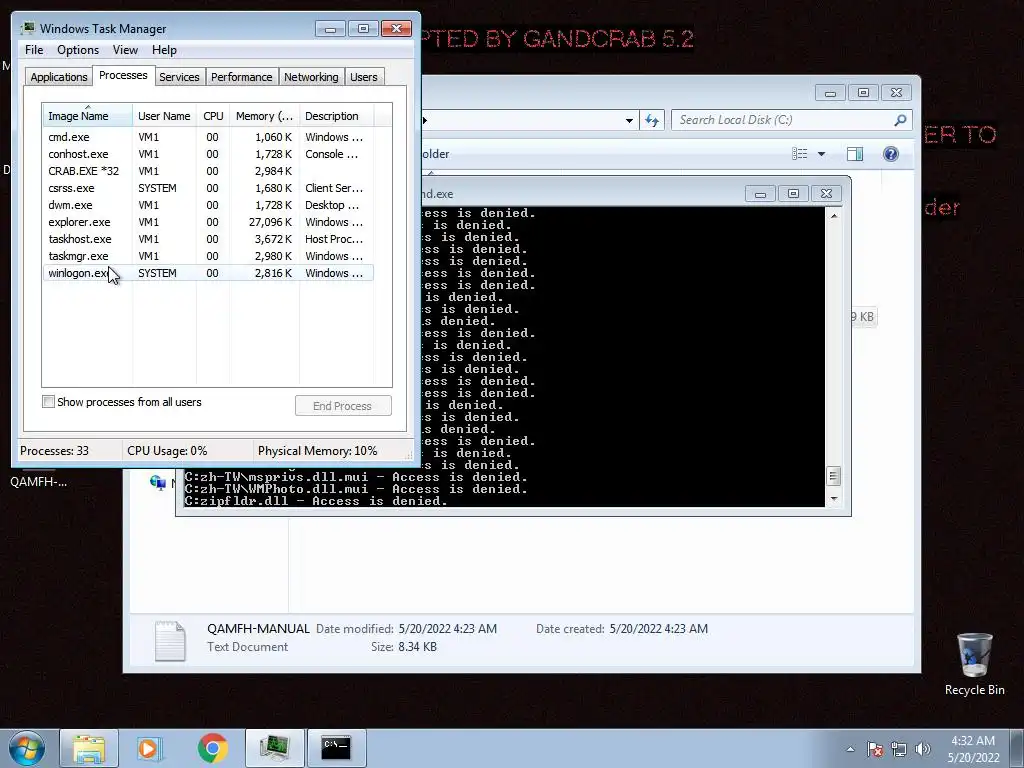Open Explorer's view options dropdown arrow
1024x768 pixels.
(x=822, y=154)
